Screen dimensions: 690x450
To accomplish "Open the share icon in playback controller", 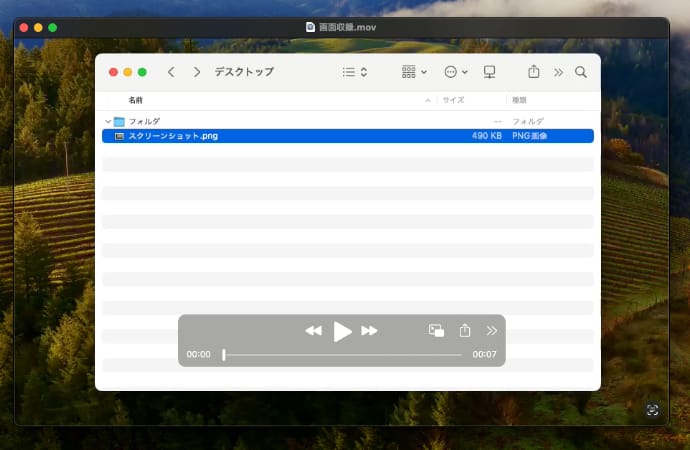I will 464,331.
